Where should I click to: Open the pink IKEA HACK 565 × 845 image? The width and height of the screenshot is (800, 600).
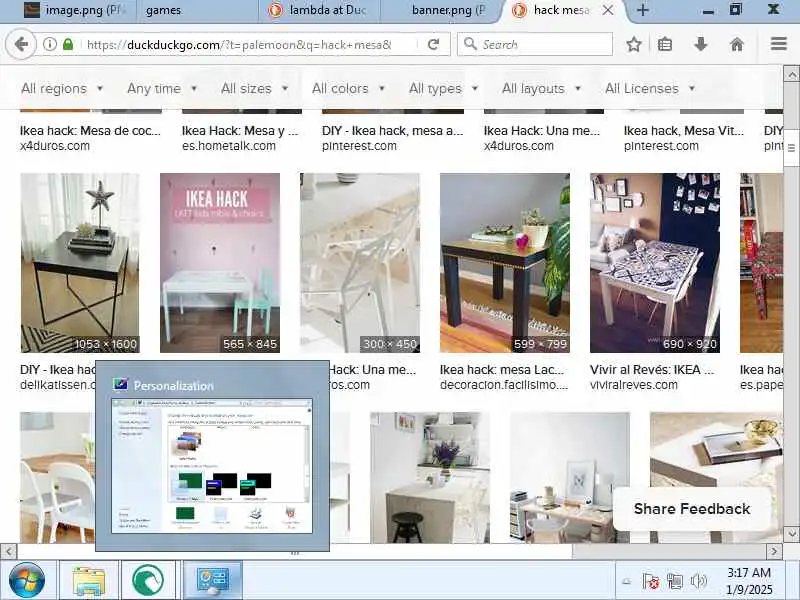tap(220, 263)
